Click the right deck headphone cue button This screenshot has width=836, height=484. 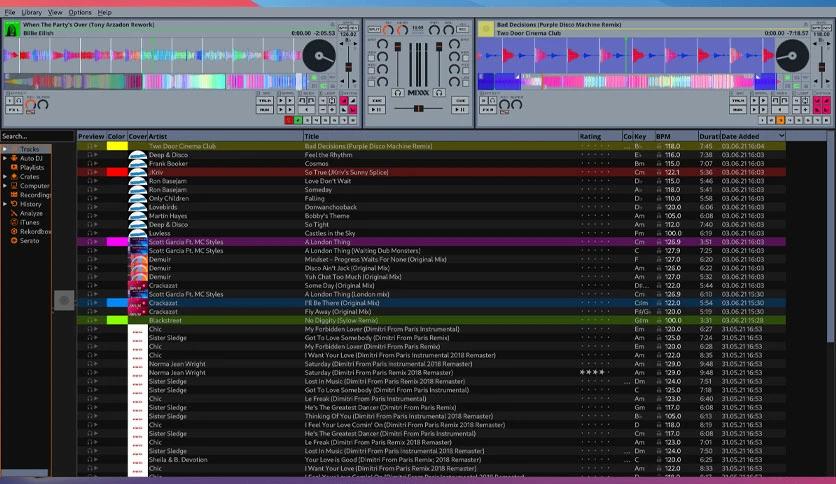(x=439, y=93)
